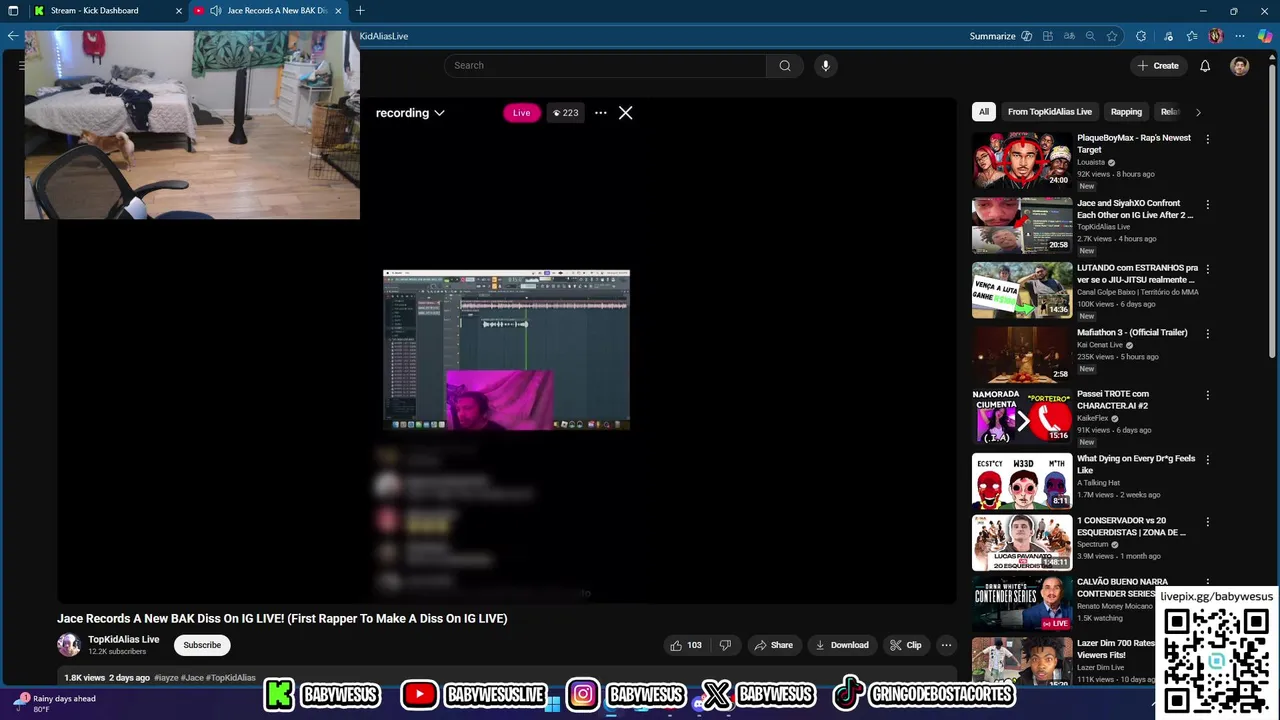Open options for PlaqueBoyMax video
Image resolution: width=1280 pixels, height=720 pixels.
coord(1207,139)
